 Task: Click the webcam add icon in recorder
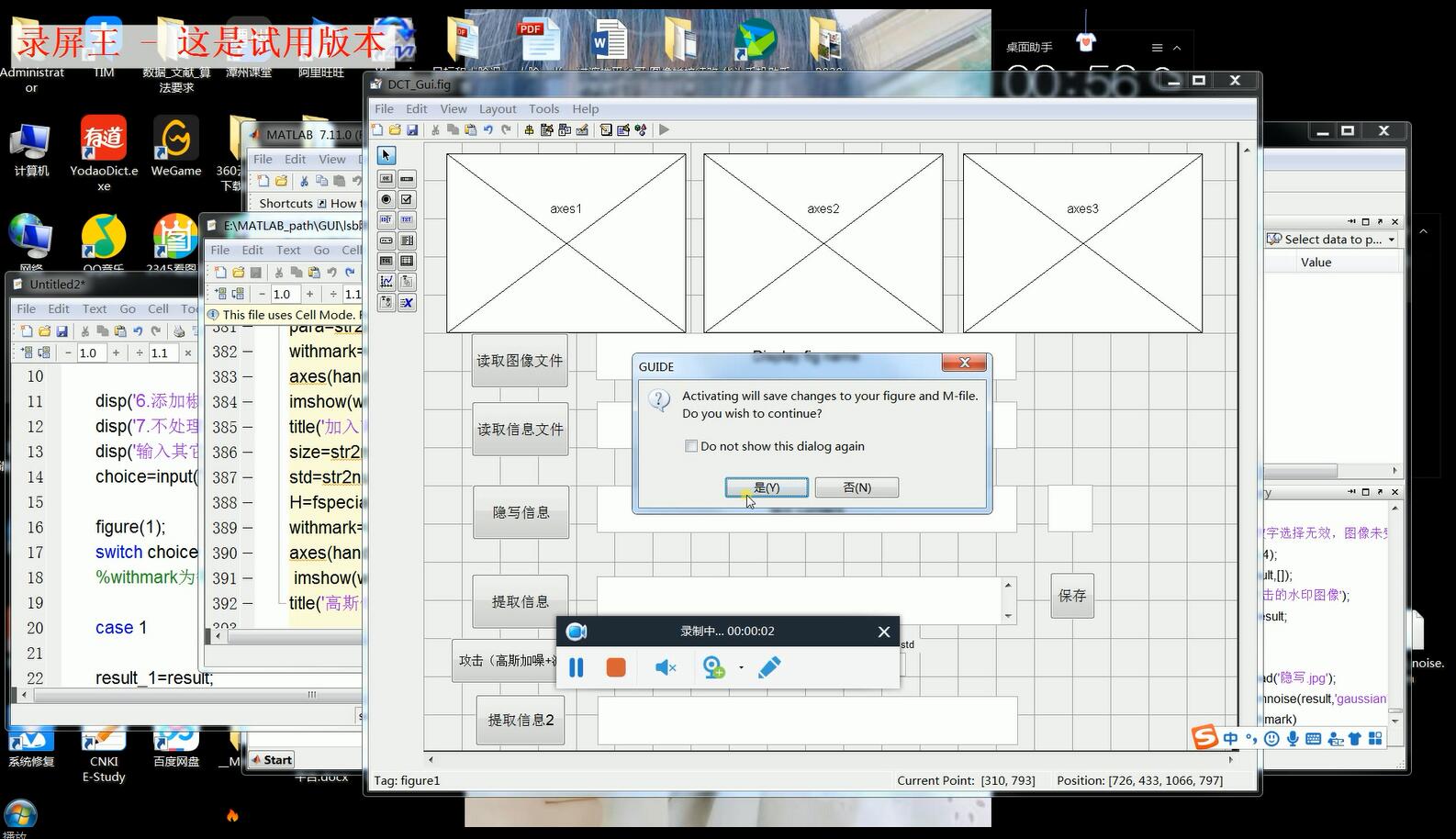tap(713, 667)
